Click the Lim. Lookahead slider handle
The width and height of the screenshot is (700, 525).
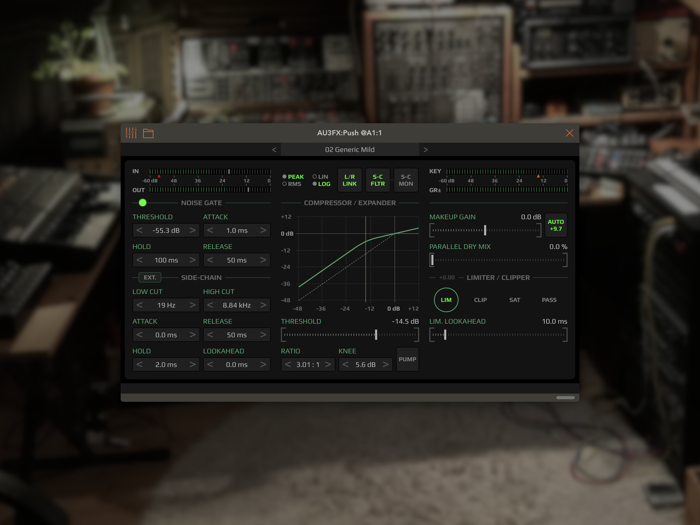point(445,334)
